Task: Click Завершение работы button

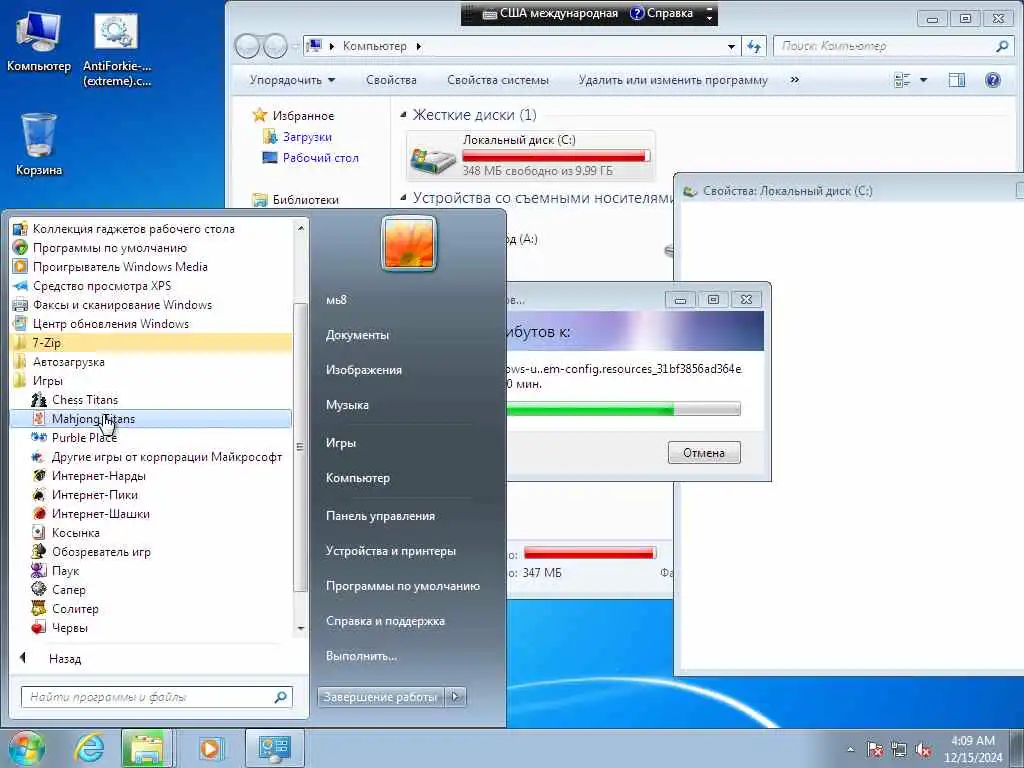Action: [x=381, y=697]
